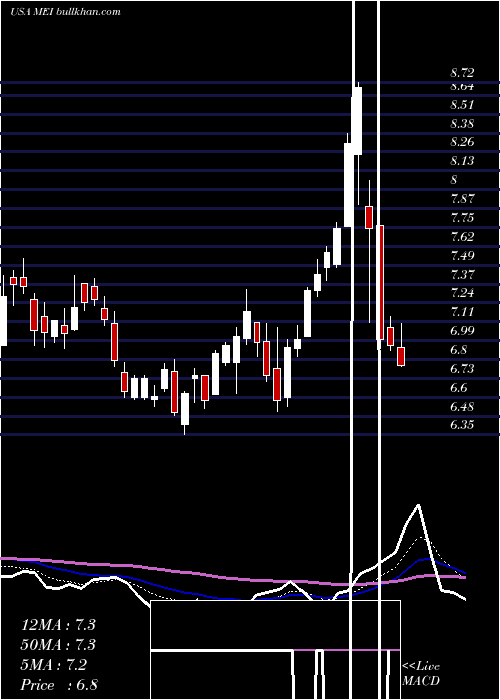
Task: Select the 7.87 price axis label
Action: click(462, 199)
